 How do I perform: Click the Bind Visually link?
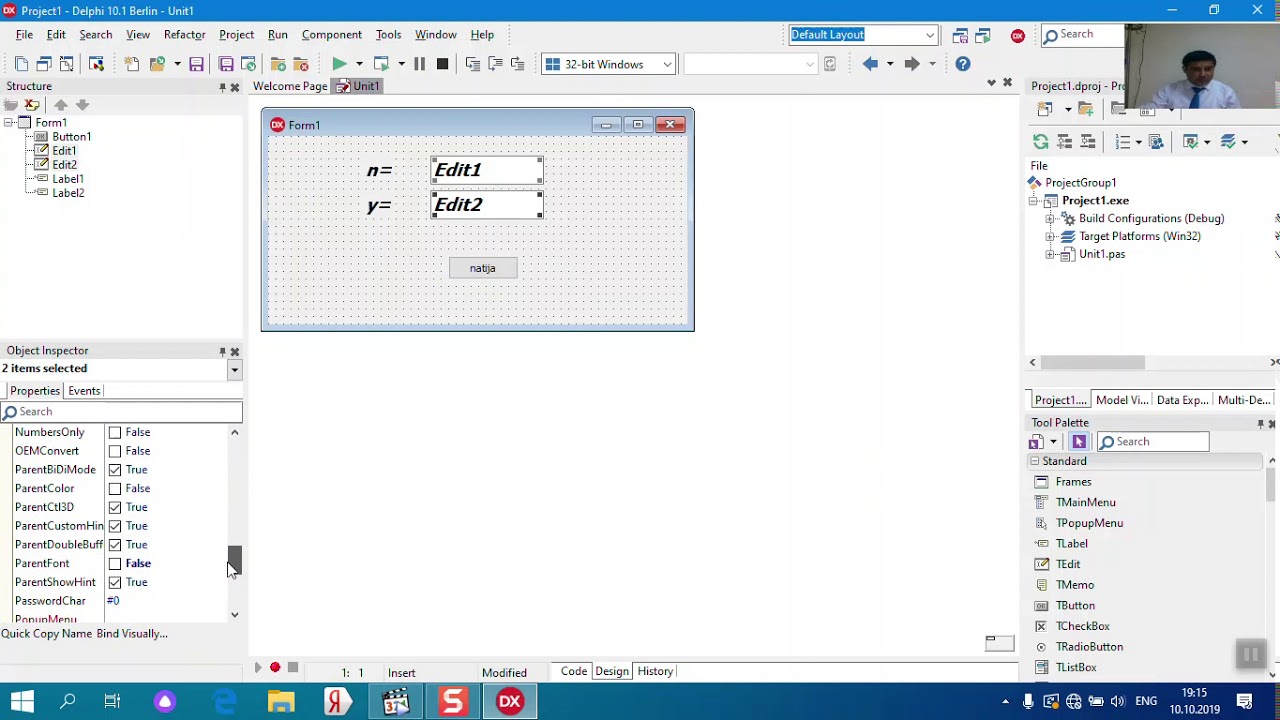(x=132, y=634)
